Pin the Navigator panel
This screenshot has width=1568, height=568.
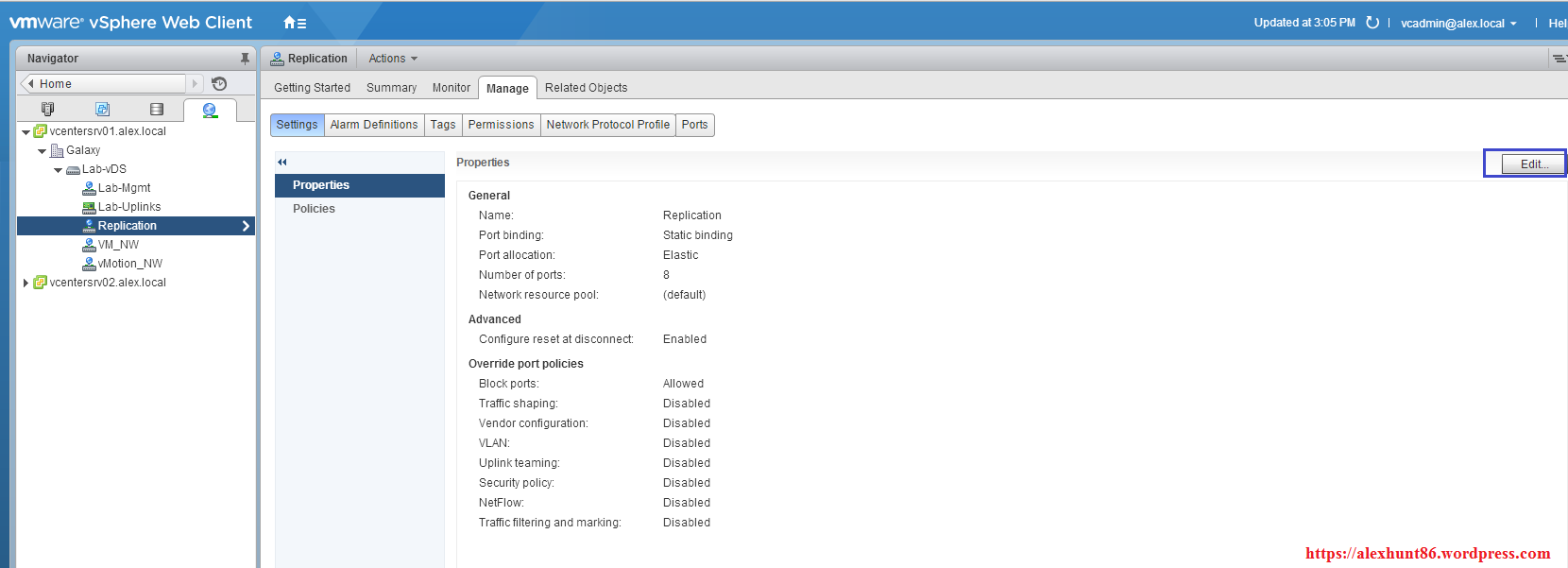pos(245,59)
